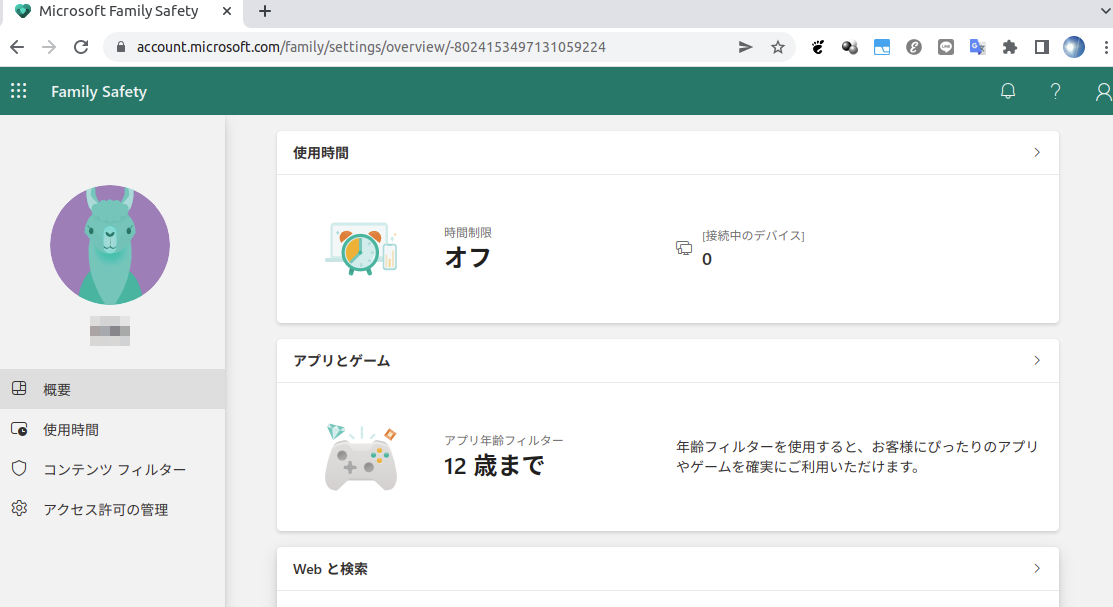The width and height of the screenshot is (1113, 607).
Task: Click the connected devices icon
Action: click(684, 248)
